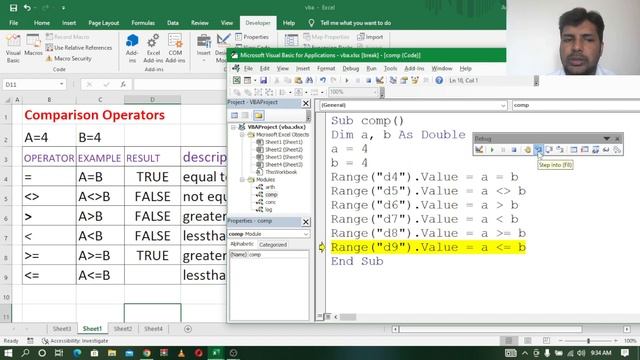Open Locals Window icon in Debug toolbar

point(574,150)
